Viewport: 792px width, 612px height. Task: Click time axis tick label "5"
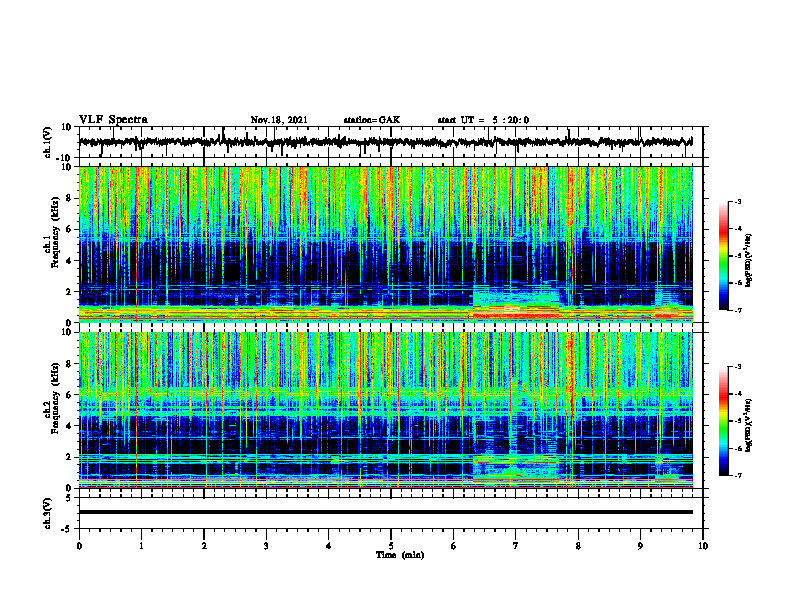coord(391,546)
